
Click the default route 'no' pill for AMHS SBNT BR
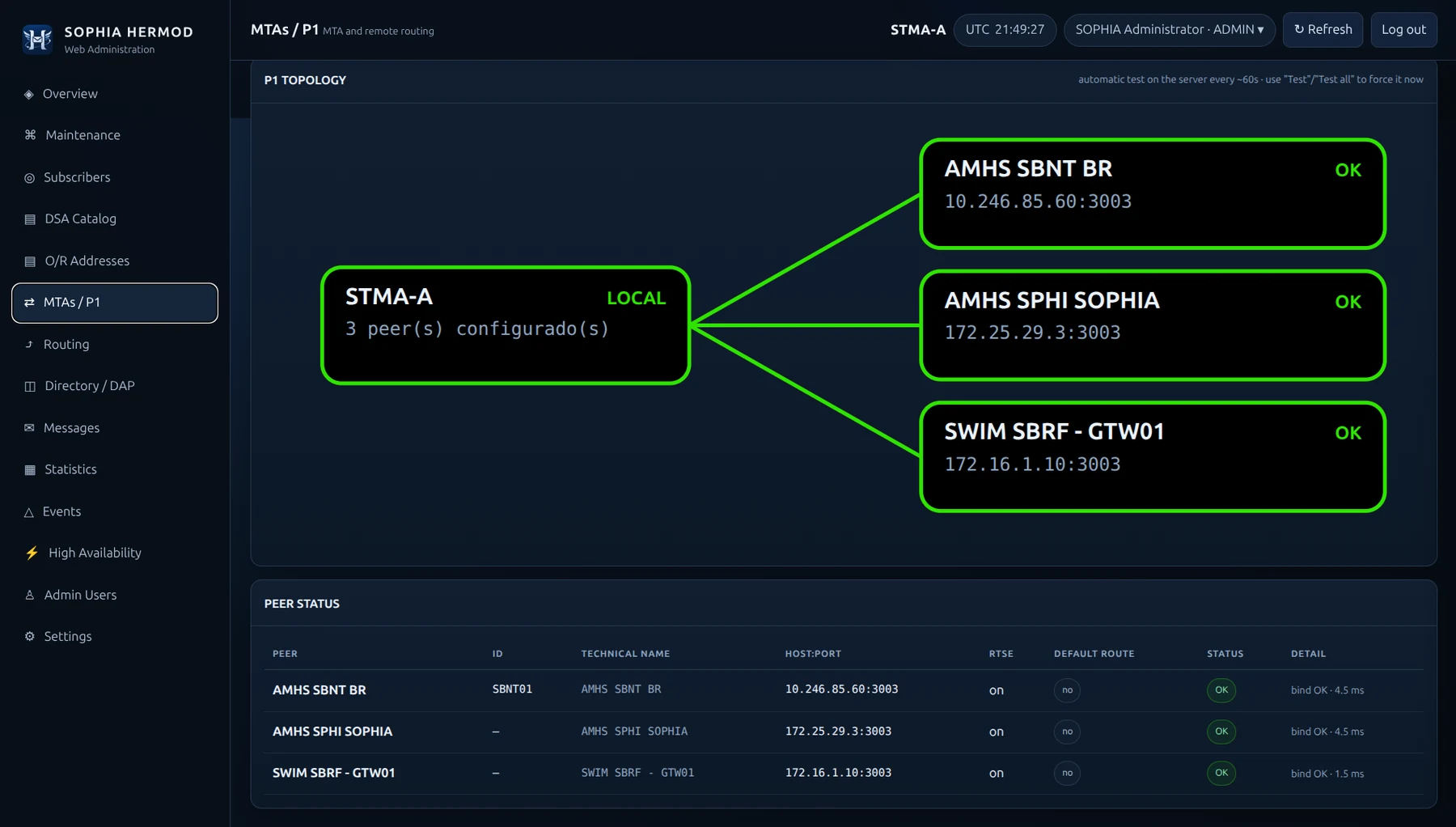coord(1067,690)
